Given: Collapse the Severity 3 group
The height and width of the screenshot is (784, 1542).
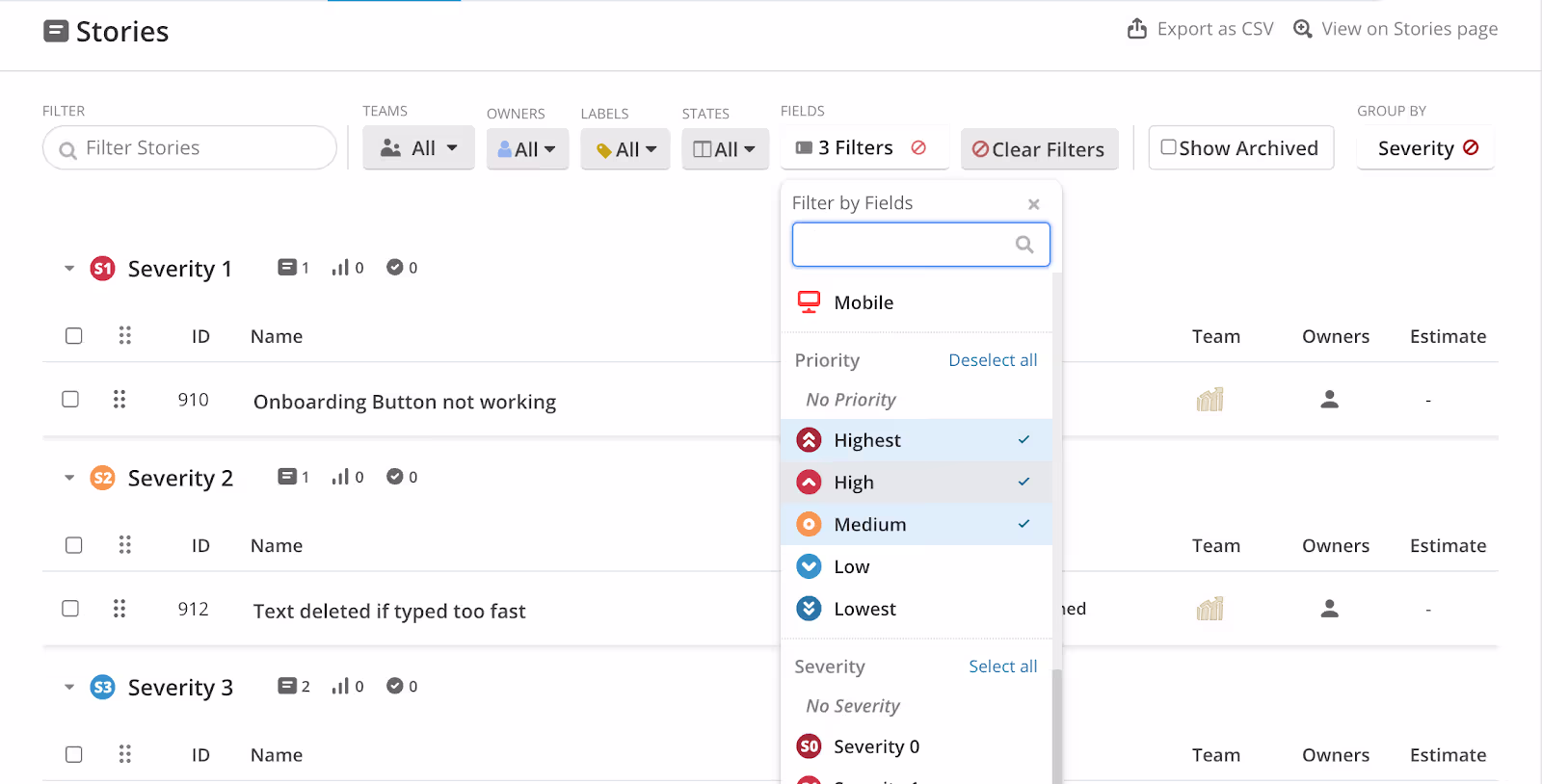Looking at the screenshot, I should tap(69, 687).
